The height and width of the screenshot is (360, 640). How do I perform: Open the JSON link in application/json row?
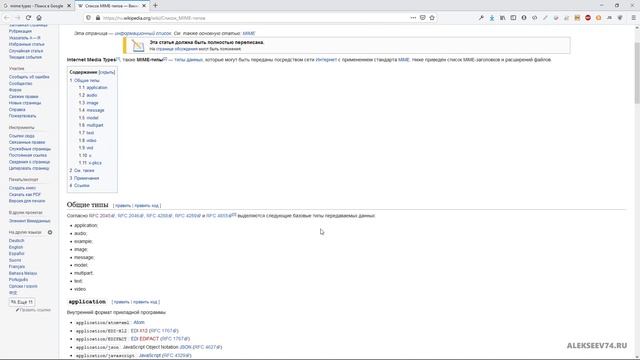tap(185, 347)
